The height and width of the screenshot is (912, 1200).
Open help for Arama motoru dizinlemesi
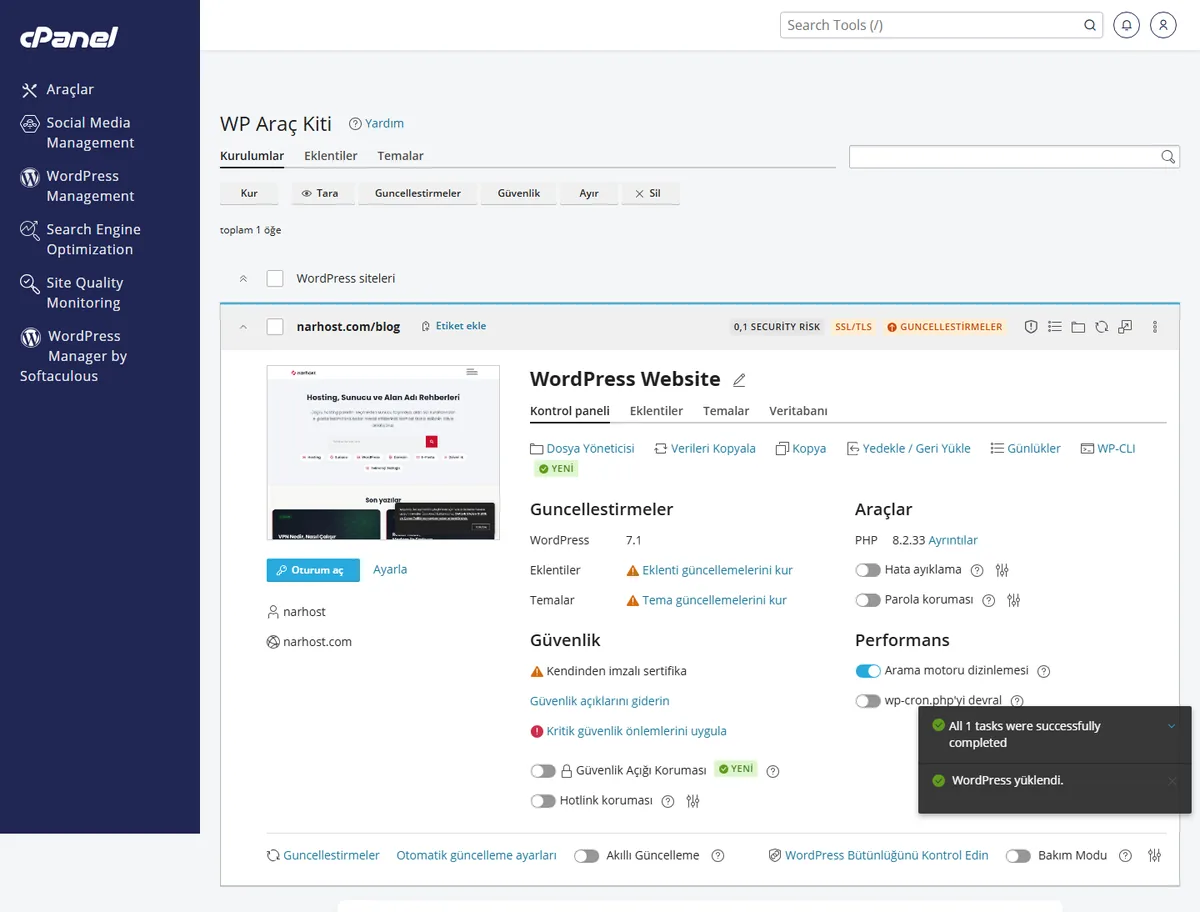point(1044,671)
